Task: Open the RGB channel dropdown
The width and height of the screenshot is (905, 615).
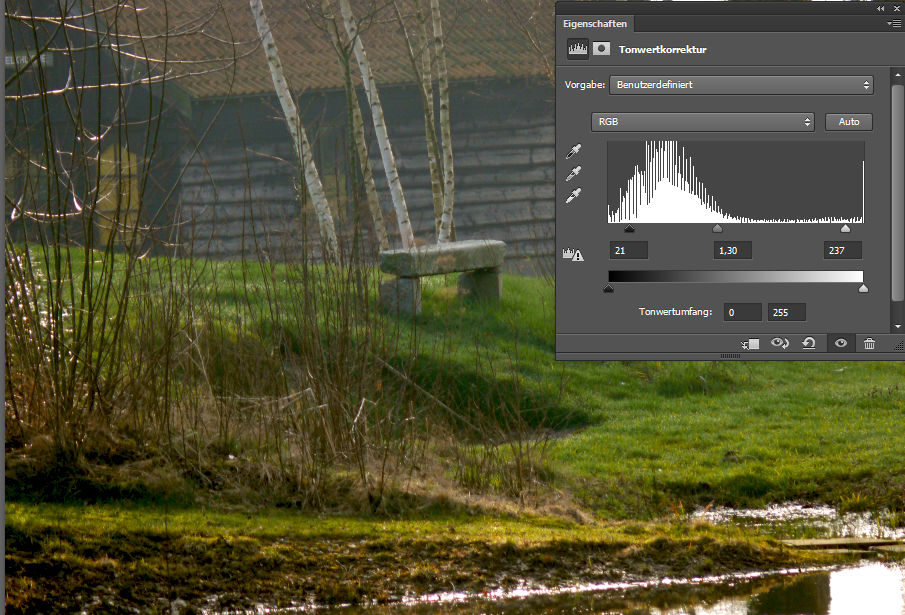Action: pos(703,122)
